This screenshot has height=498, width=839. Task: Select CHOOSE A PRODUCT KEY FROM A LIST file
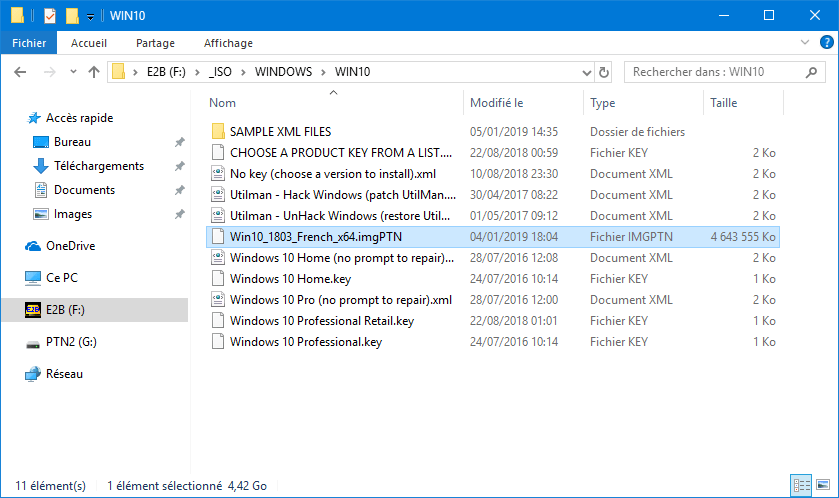[340, 152]
